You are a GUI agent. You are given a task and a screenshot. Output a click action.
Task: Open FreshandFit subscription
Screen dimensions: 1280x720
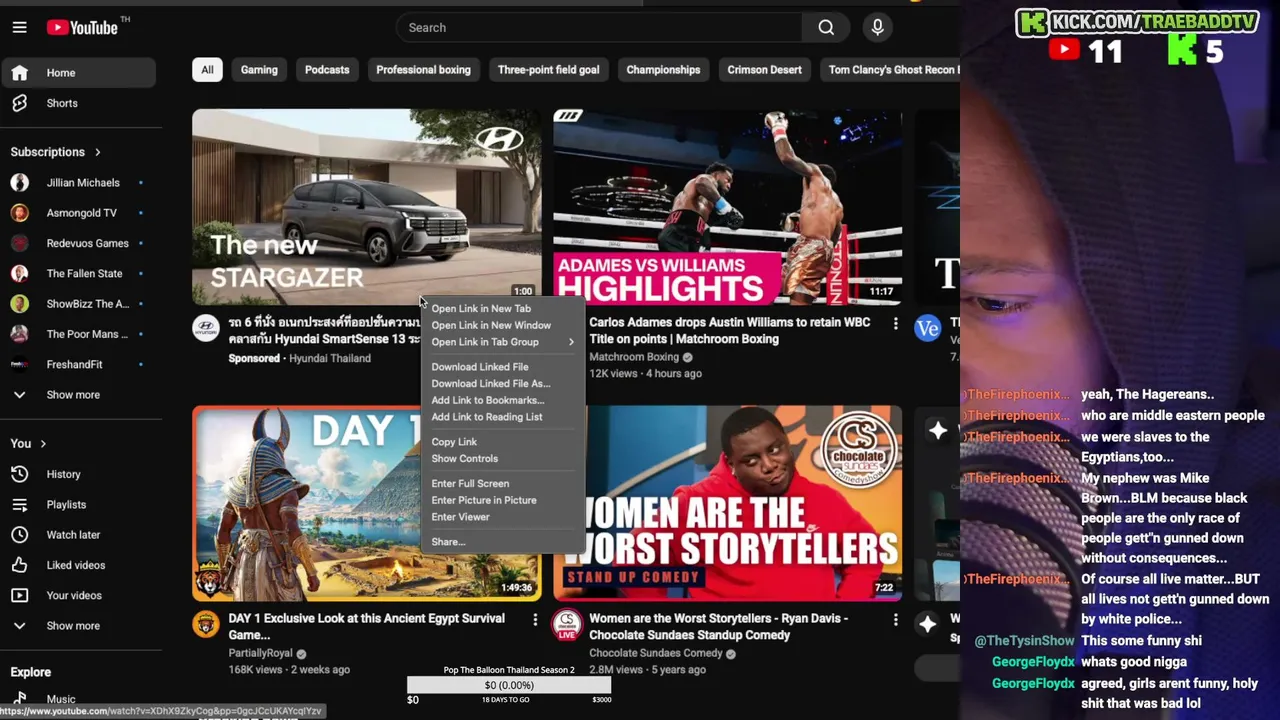tap(78, 364)
